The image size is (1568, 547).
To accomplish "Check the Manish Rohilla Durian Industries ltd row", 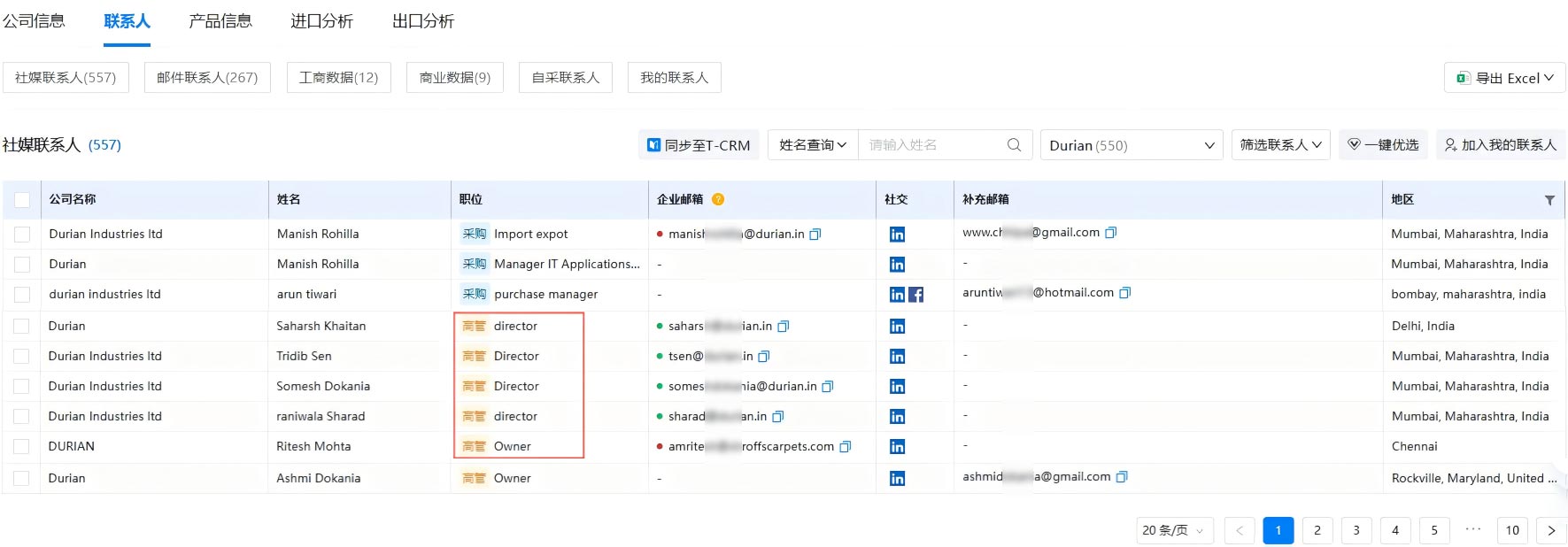I will click(x=22, y=235).
